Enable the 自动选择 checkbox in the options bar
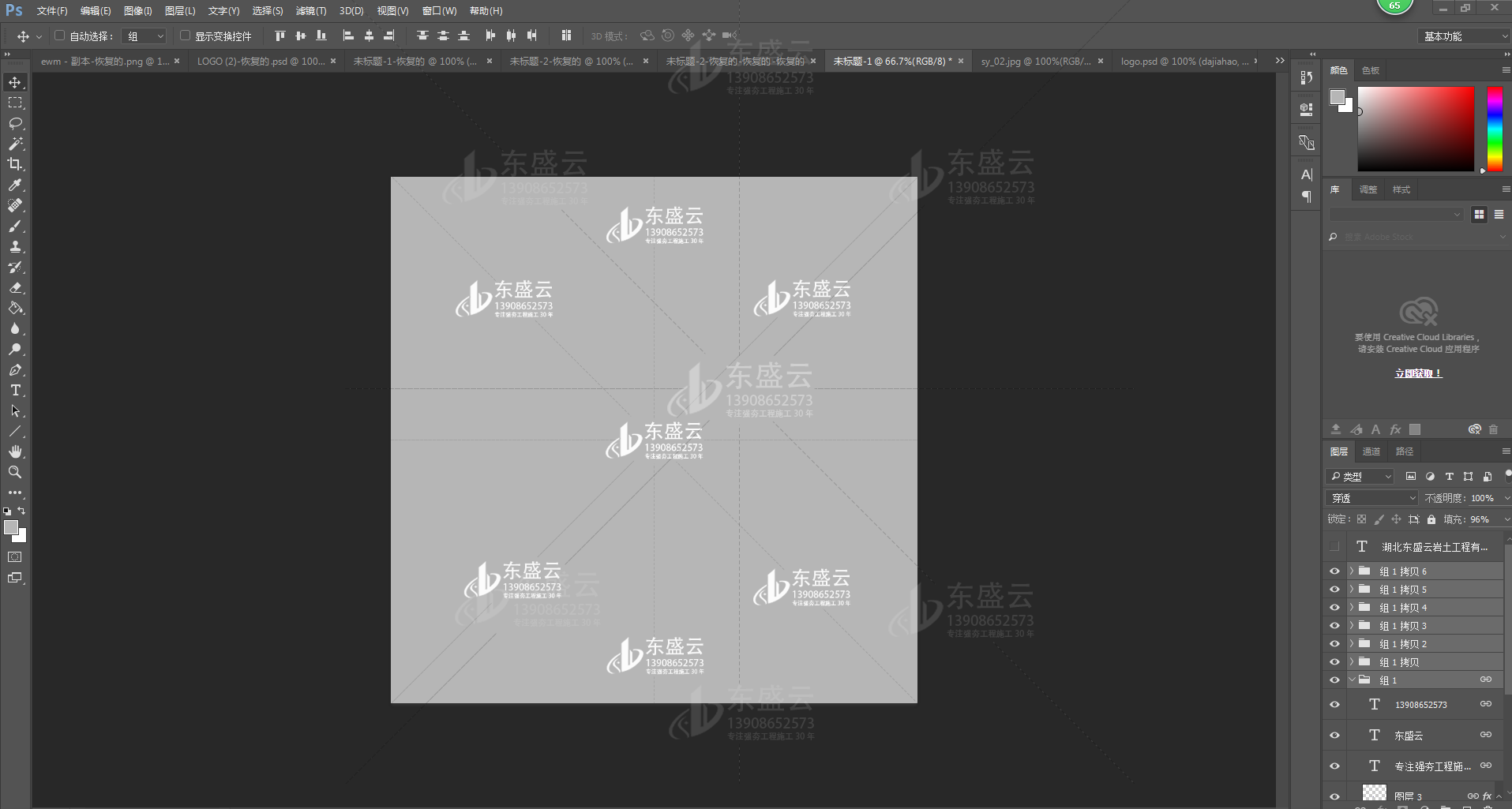This screenshot has width=1512, height=809. click(59, 36)
